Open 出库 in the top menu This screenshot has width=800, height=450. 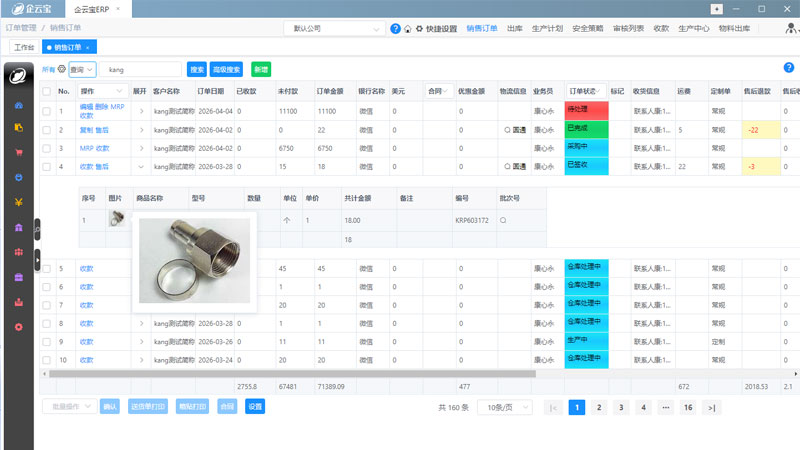click(x=514, y=29)
